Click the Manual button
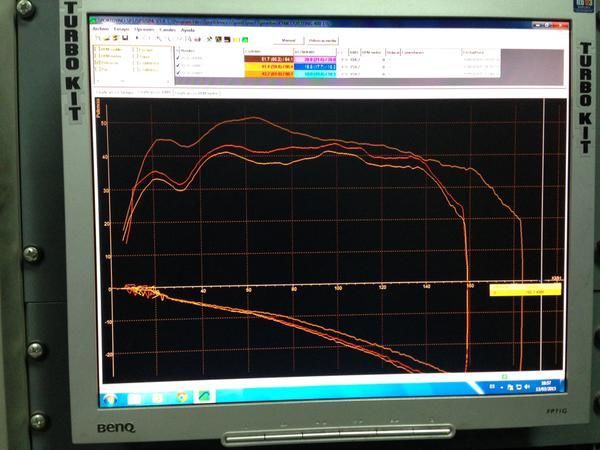Screen dimensions: 600x450 coord(289,41)
